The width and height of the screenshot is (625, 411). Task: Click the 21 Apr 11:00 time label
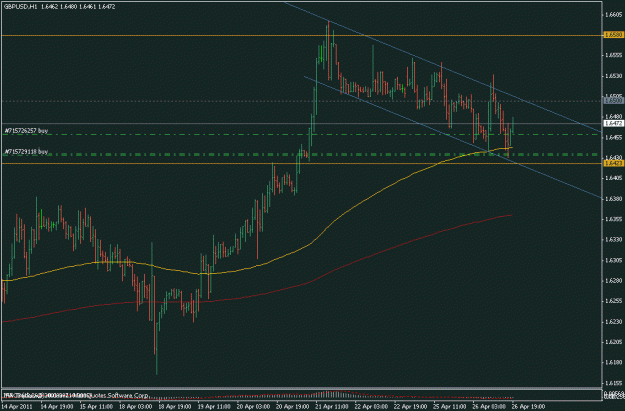coord(332,407)
